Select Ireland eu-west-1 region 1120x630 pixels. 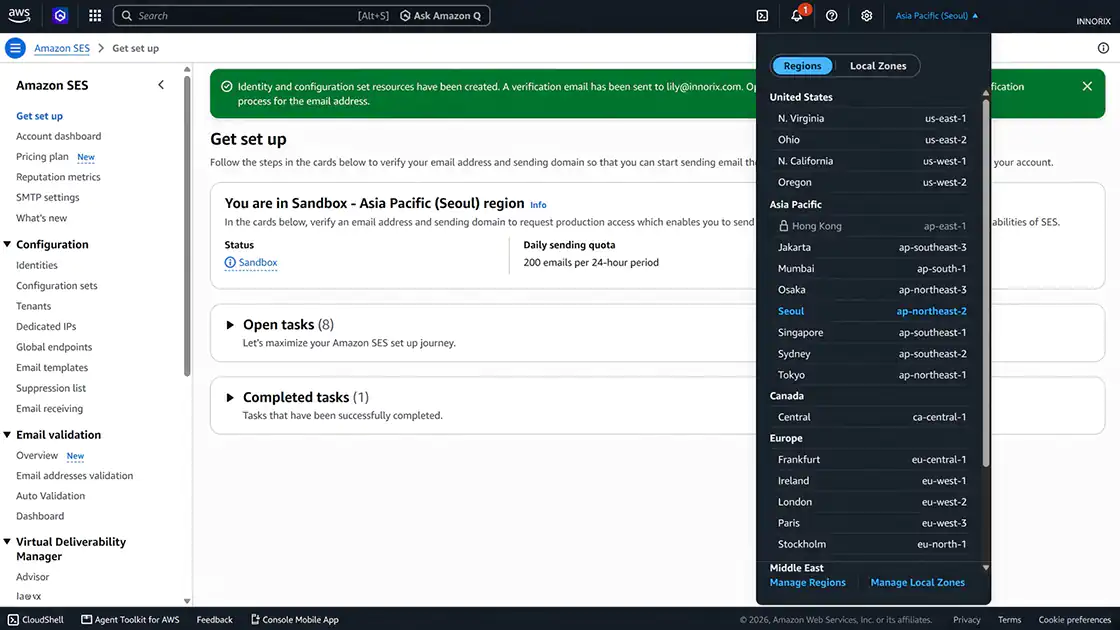pos(871,481)
